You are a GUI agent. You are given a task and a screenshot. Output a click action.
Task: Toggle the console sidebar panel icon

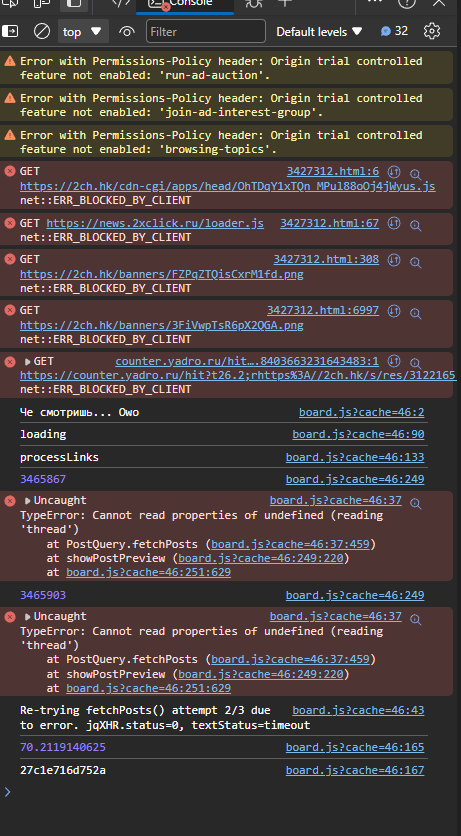pos(10,31)
